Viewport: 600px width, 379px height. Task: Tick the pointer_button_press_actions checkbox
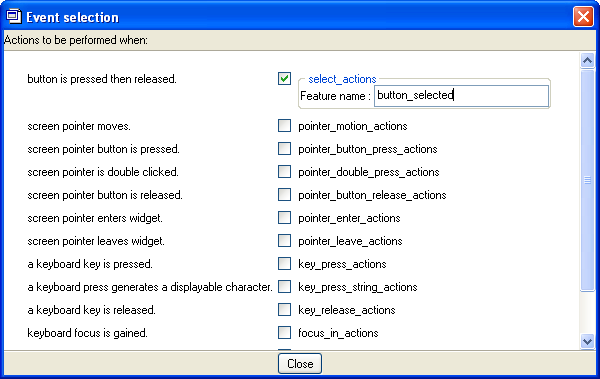(284, 149)
